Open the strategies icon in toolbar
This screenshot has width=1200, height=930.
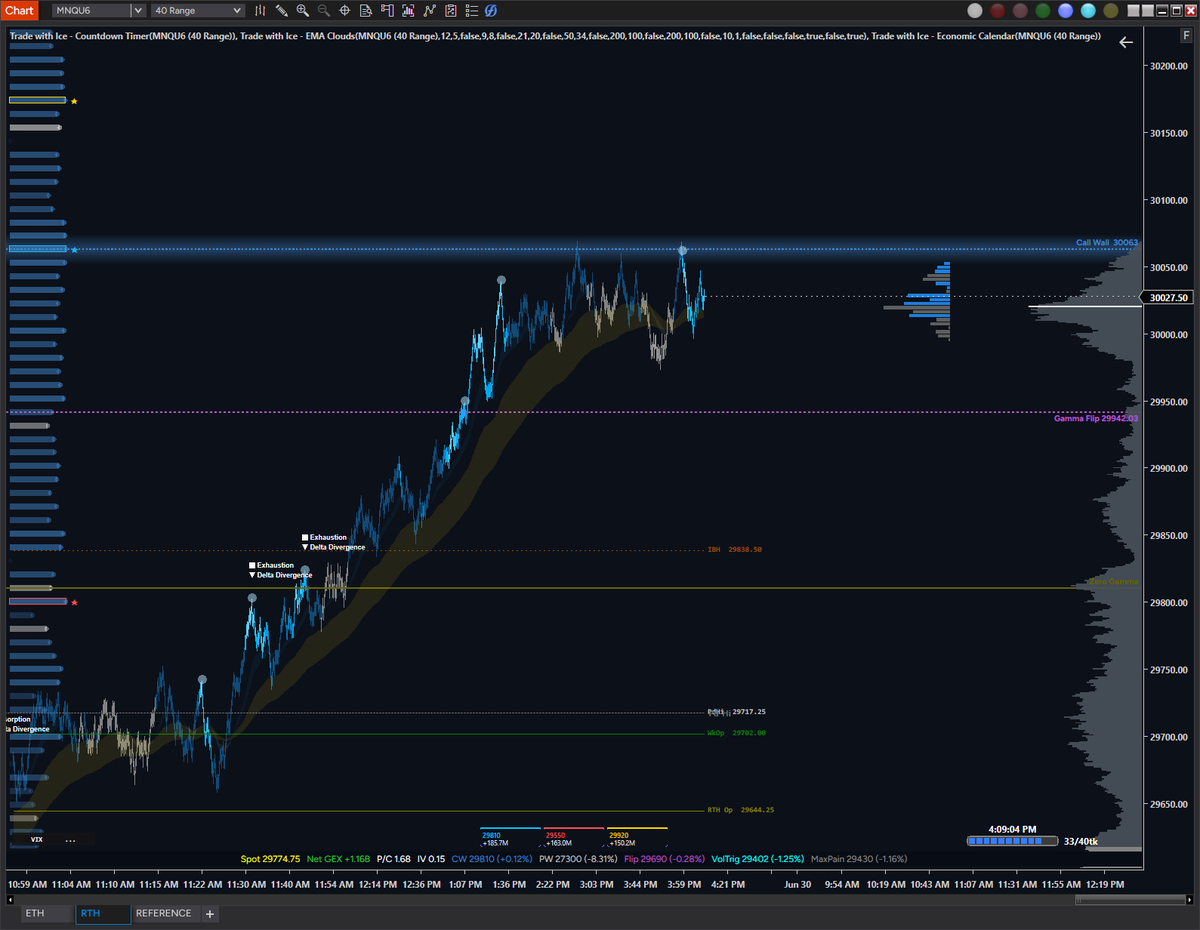pos(429,10)
